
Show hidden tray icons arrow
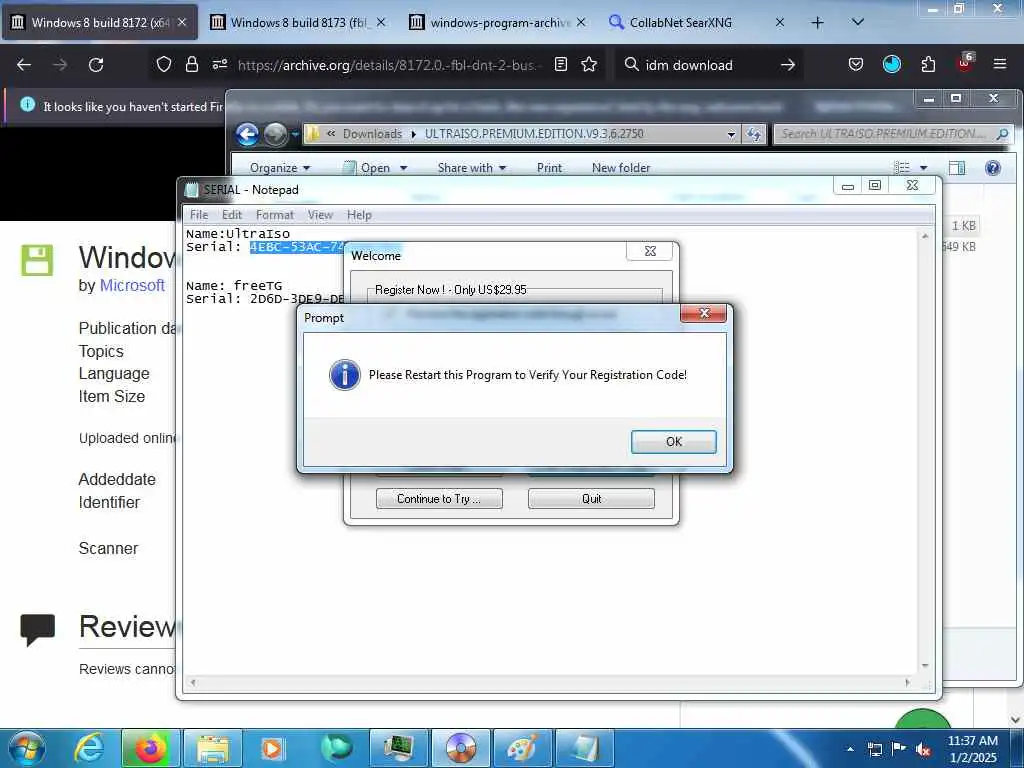(x=850, y=749)
